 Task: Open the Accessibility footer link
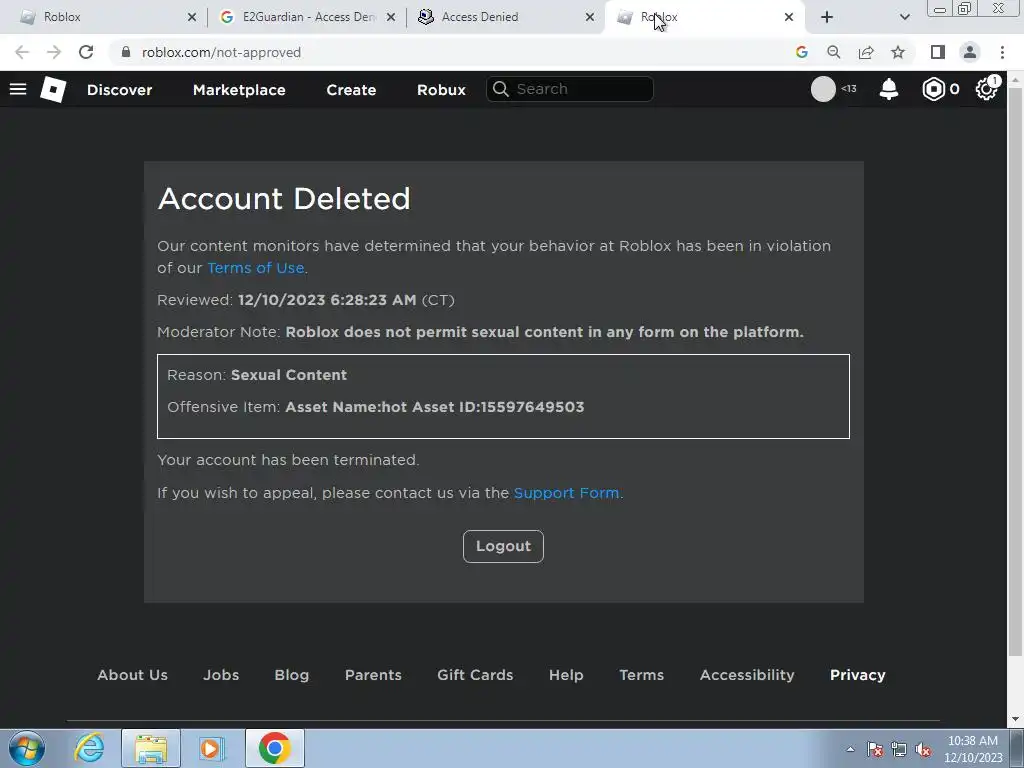(x=747, y=675)
